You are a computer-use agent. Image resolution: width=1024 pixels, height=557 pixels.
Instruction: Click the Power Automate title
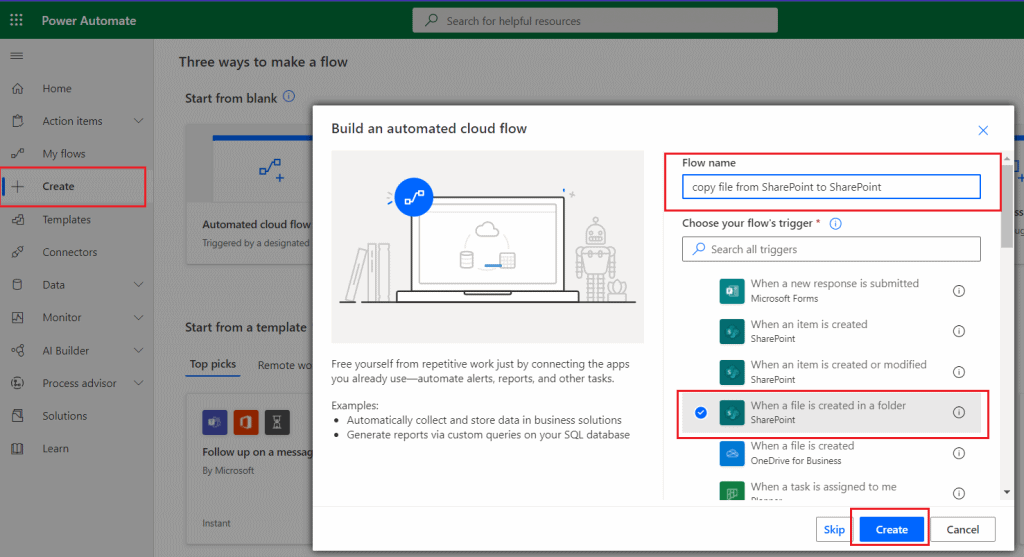click(x=89, y=20)
